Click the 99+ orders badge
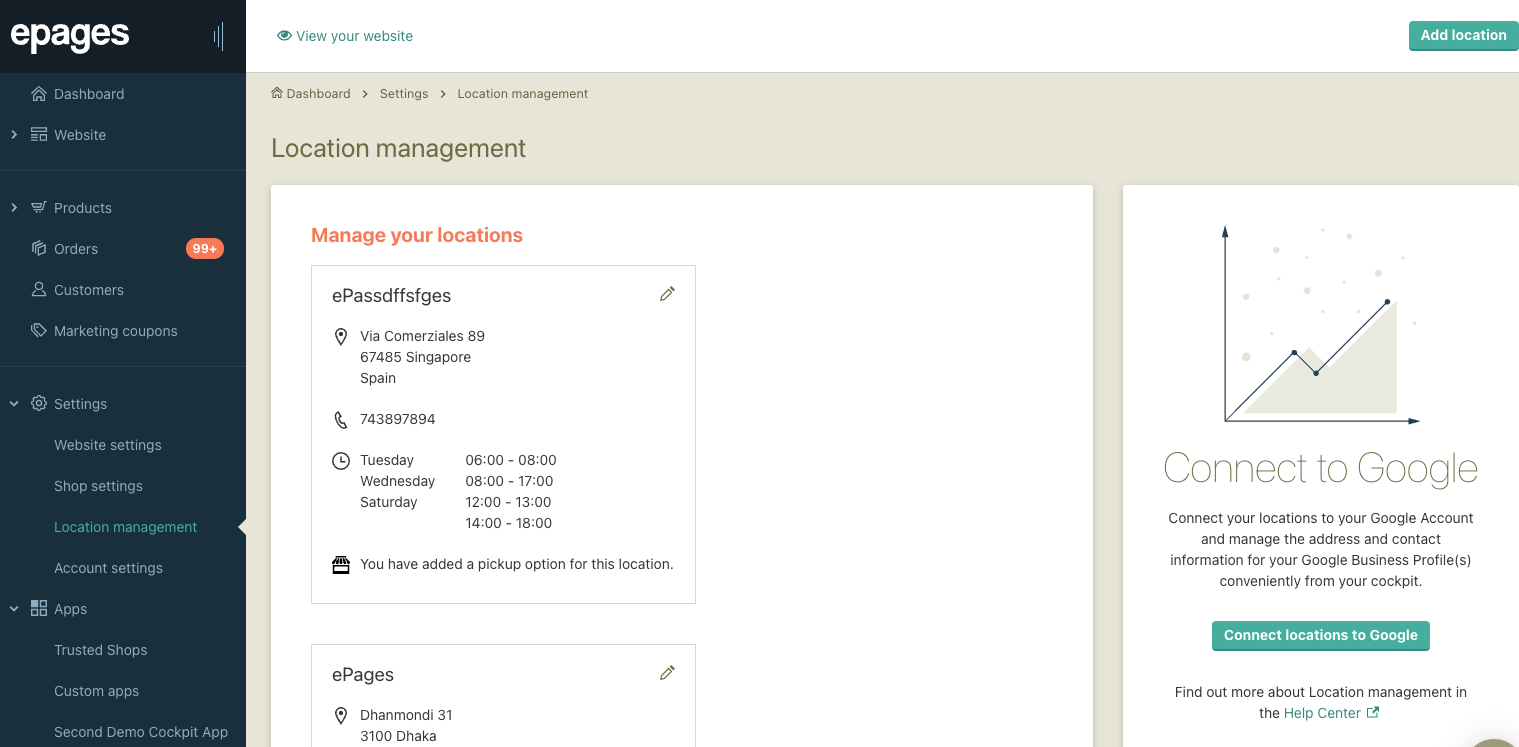This screenshot has height=747, width=1519. 205,249
